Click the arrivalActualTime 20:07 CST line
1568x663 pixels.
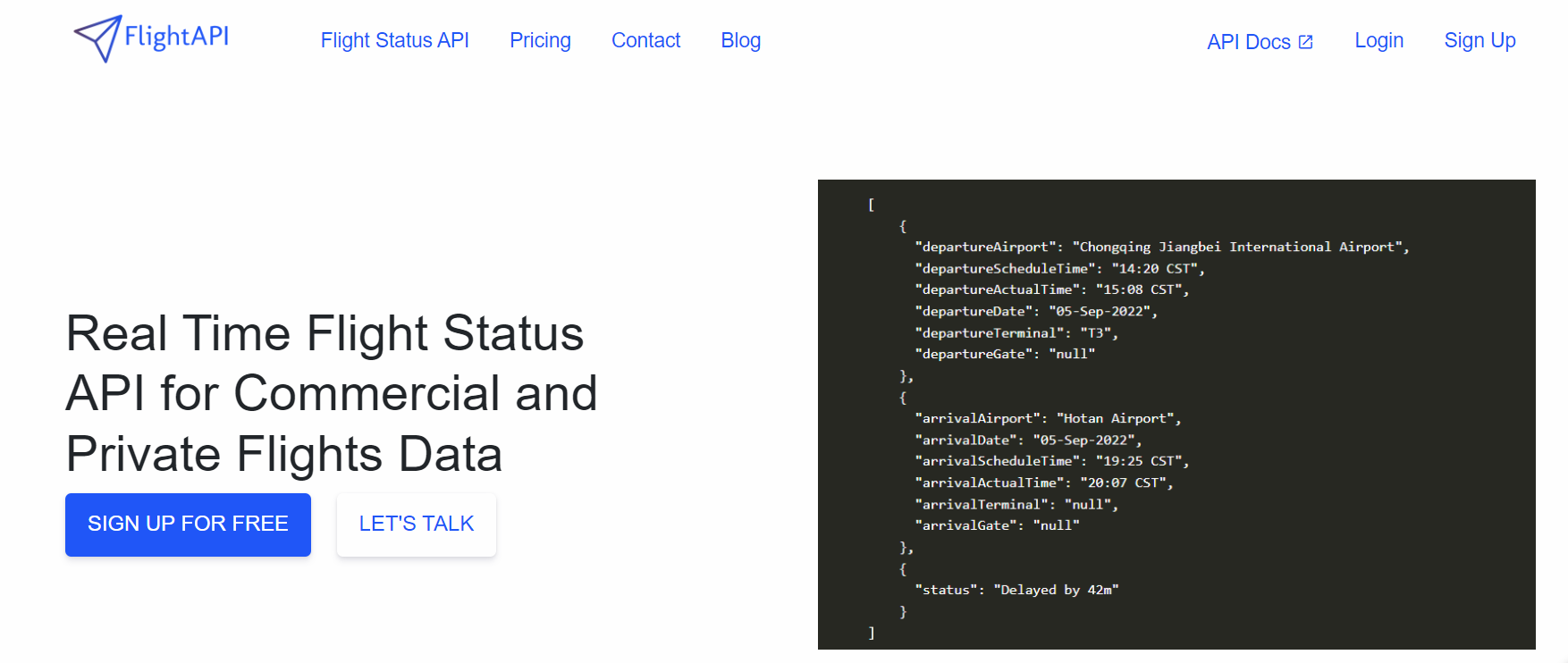tap(1043, 483)
